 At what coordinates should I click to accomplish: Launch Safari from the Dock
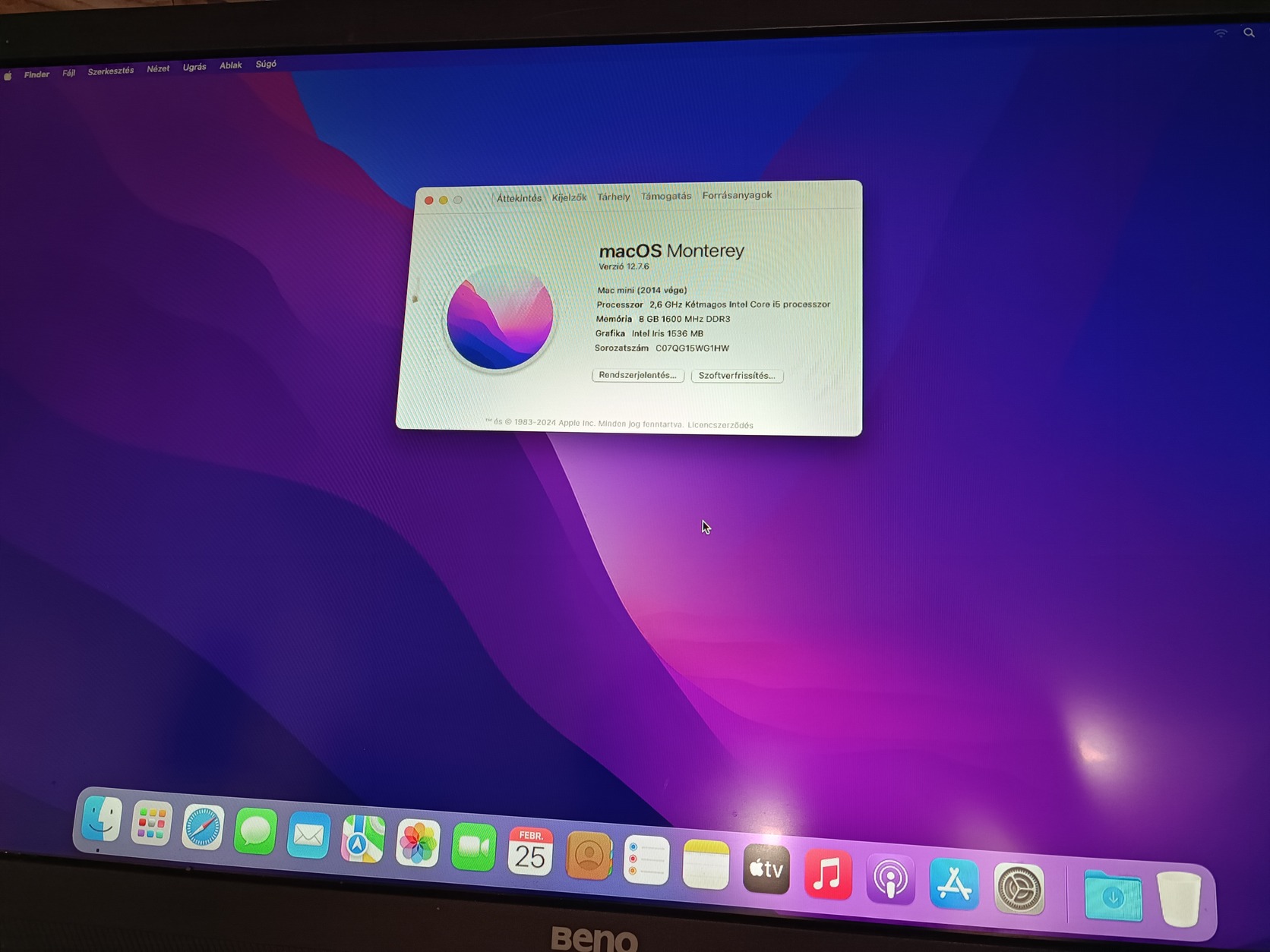(x=203, y=827)
